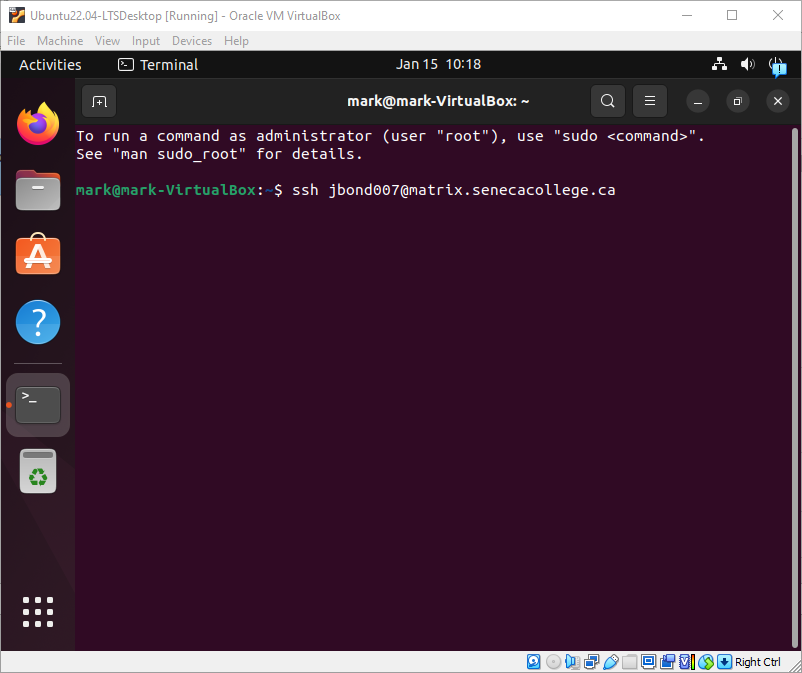Click Activities in the top bar

pyautogui.click(x=49, y=64)
